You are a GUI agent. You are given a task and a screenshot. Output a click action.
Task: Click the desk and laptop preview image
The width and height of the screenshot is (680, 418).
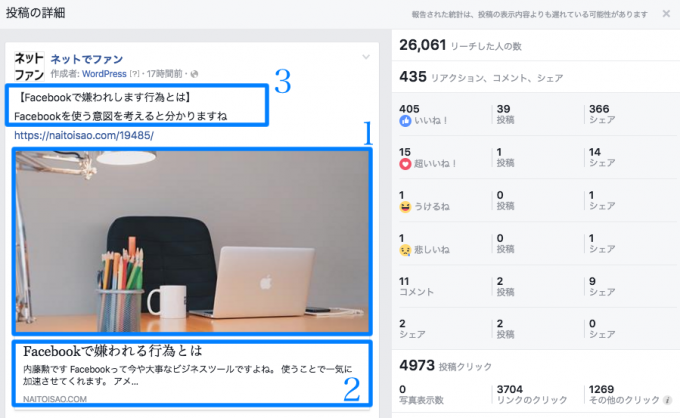(192, 242)
